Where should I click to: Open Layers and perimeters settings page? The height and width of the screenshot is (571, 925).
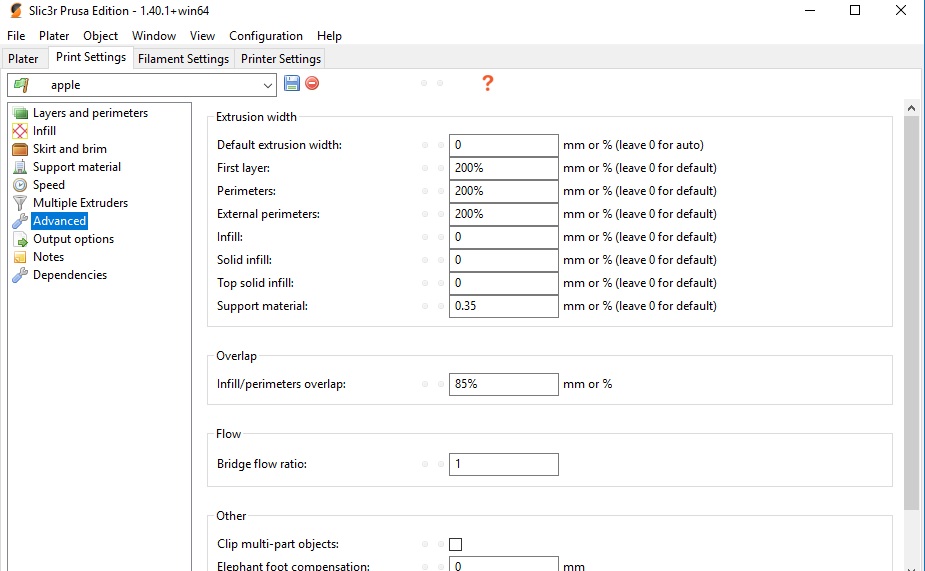pos(89,113)
